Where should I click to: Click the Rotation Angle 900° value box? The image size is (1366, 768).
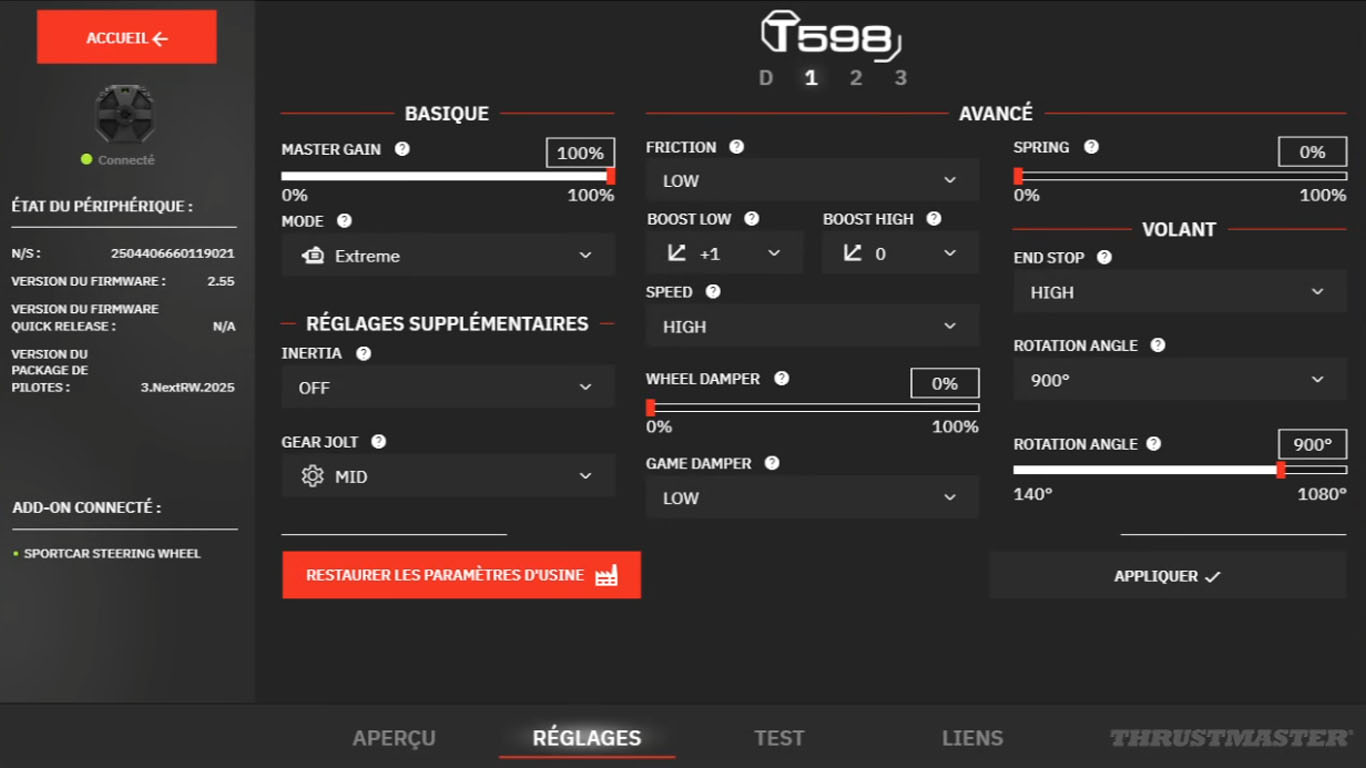pos(1312,444)
